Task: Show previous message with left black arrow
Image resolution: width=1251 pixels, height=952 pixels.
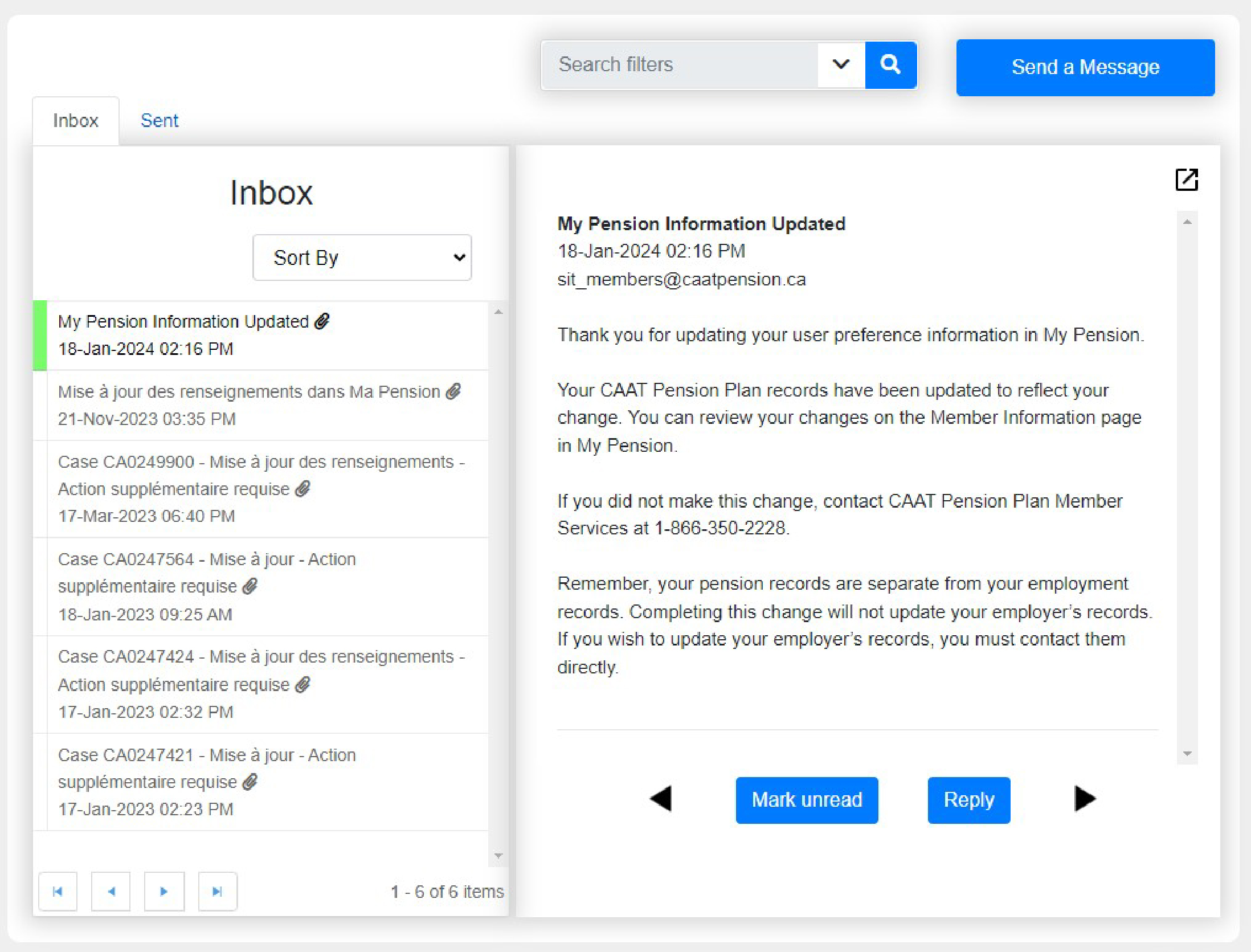Action: point(661,799)
